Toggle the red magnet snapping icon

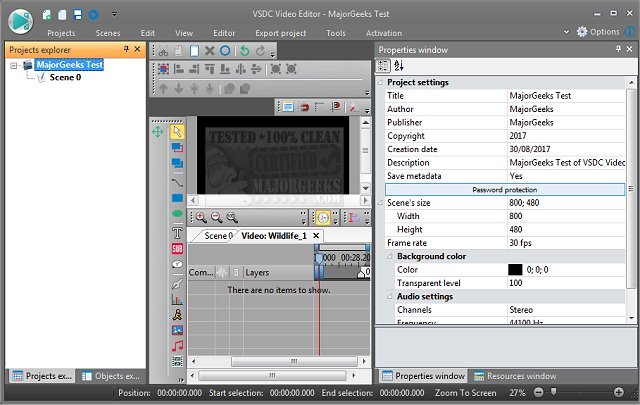pos(304,107)
